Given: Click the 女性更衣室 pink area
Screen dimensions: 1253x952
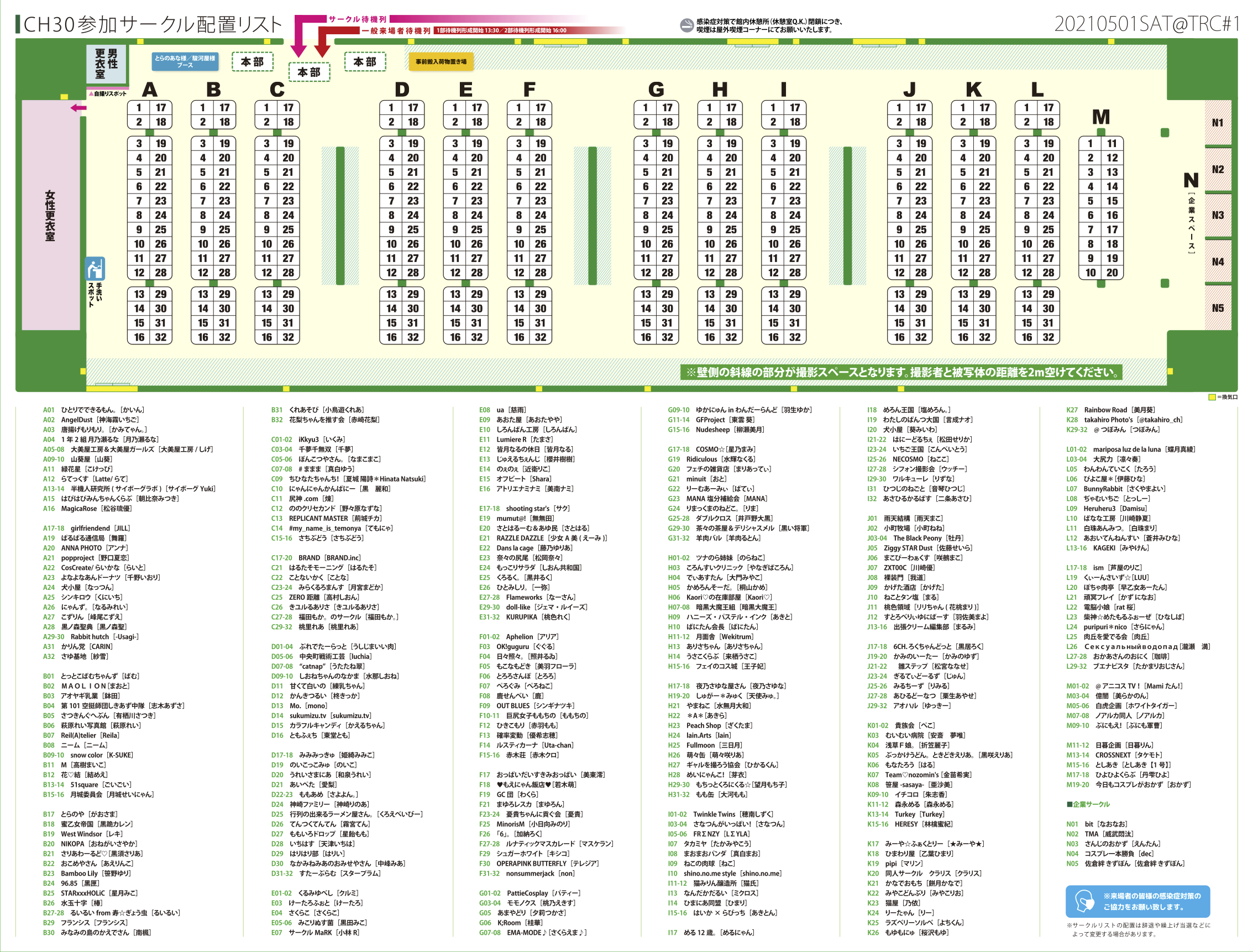Looking at the screenshot, I should (x=51, y=216).
